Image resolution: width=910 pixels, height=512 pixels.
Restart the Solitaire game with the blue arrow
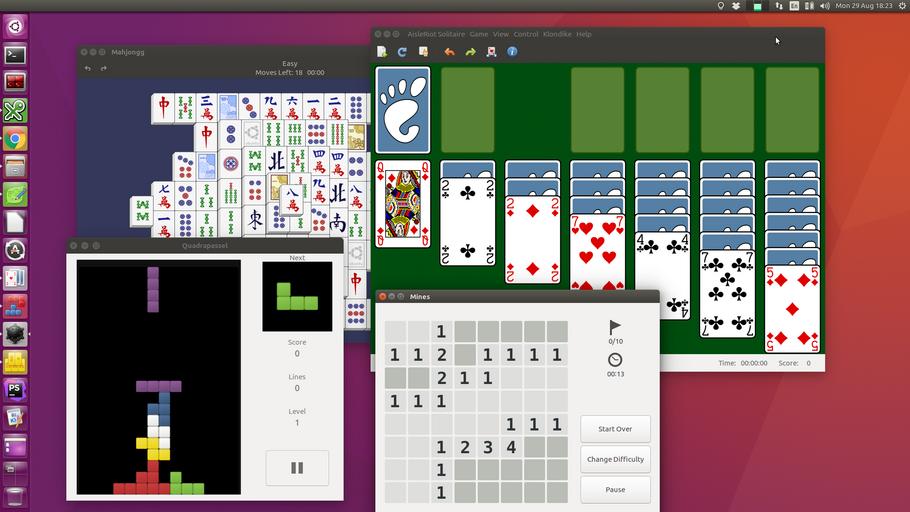tap(402, 52)
